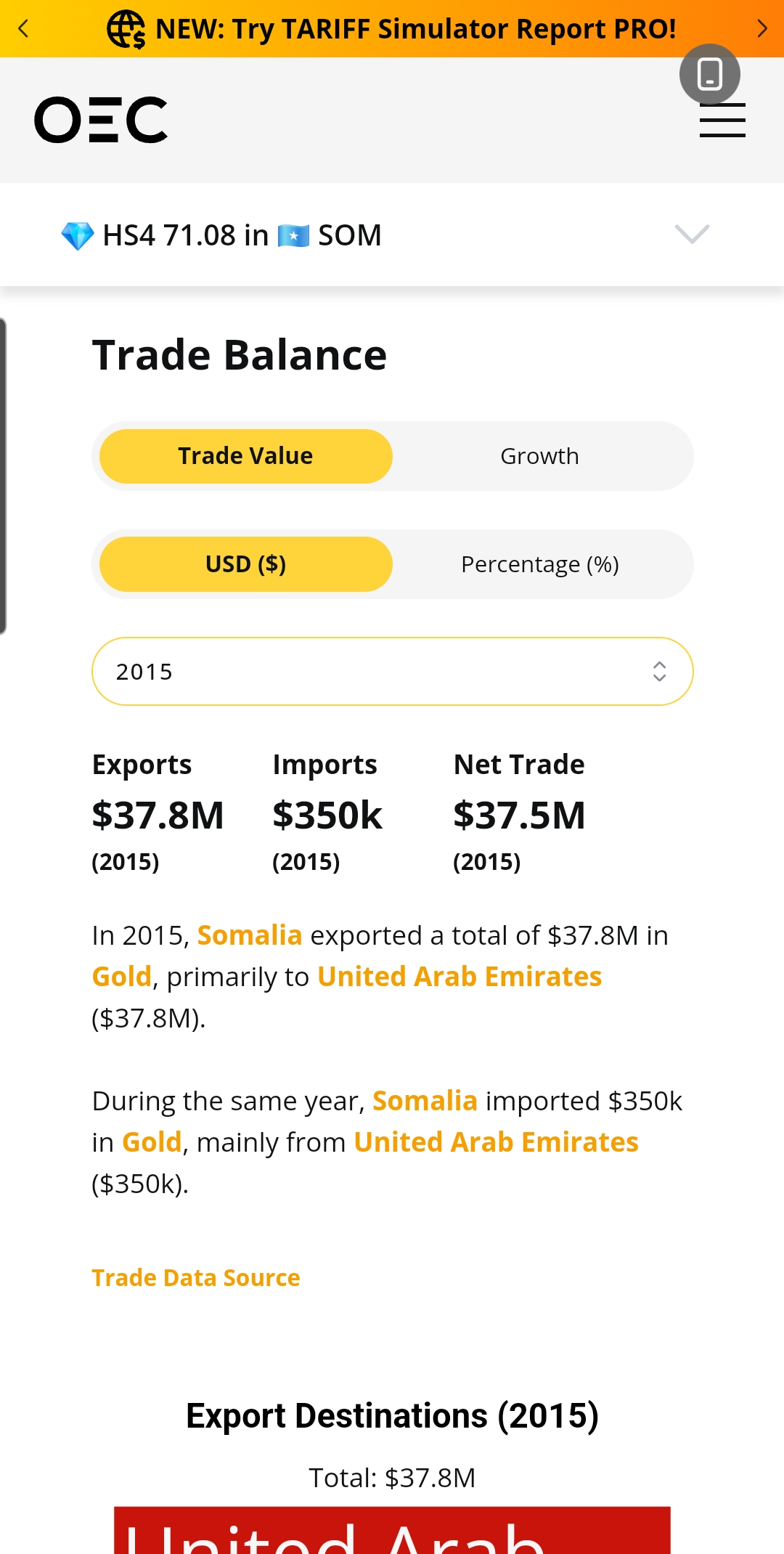Switch units to Percentage (%)

[539, 564]
